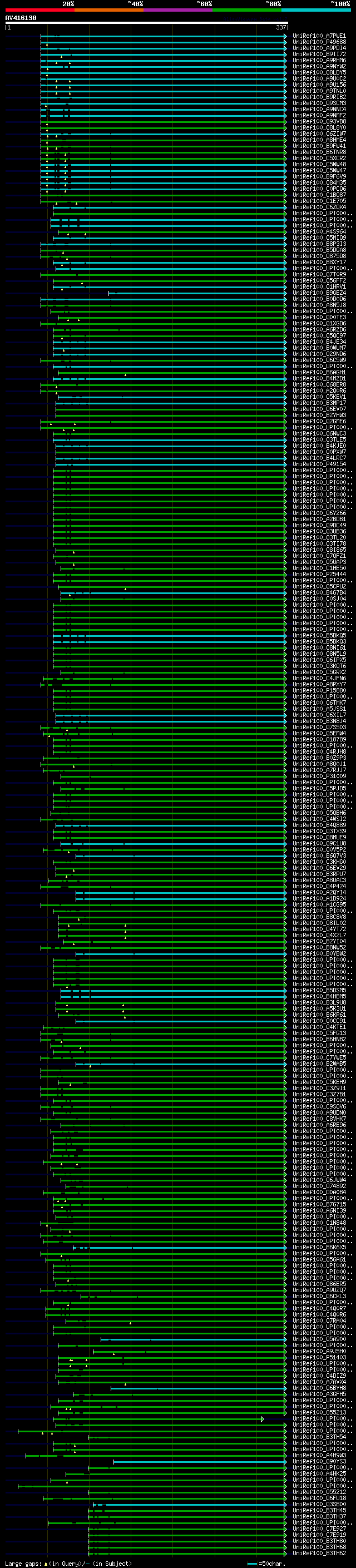Click hit label UniRef100_Q6Y266

(x=319, y=513)
